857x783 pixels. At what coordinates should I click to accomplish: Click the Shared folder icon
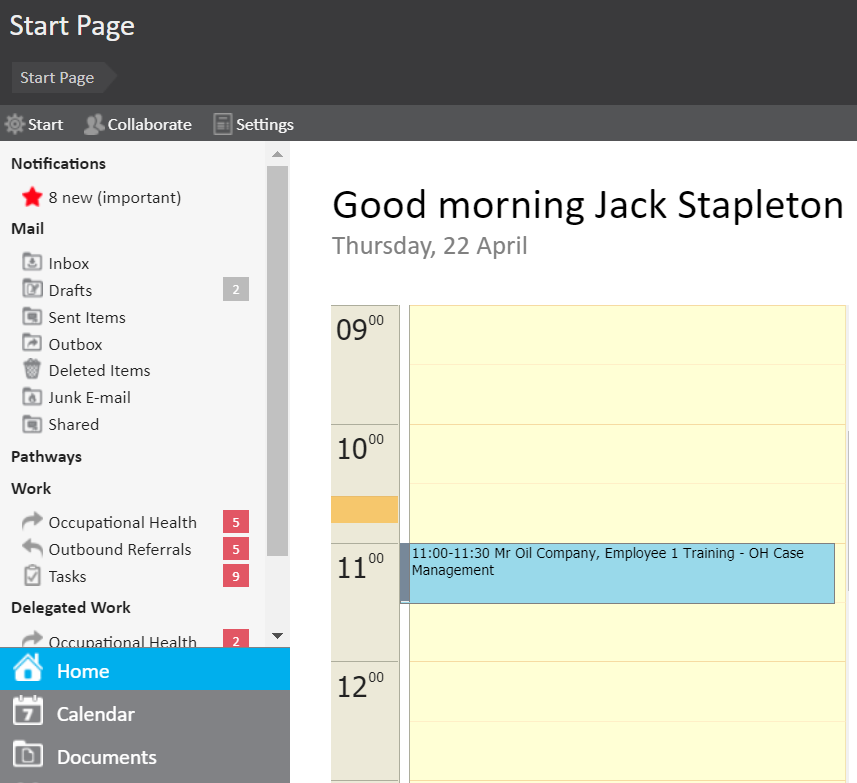click(32, 424)
